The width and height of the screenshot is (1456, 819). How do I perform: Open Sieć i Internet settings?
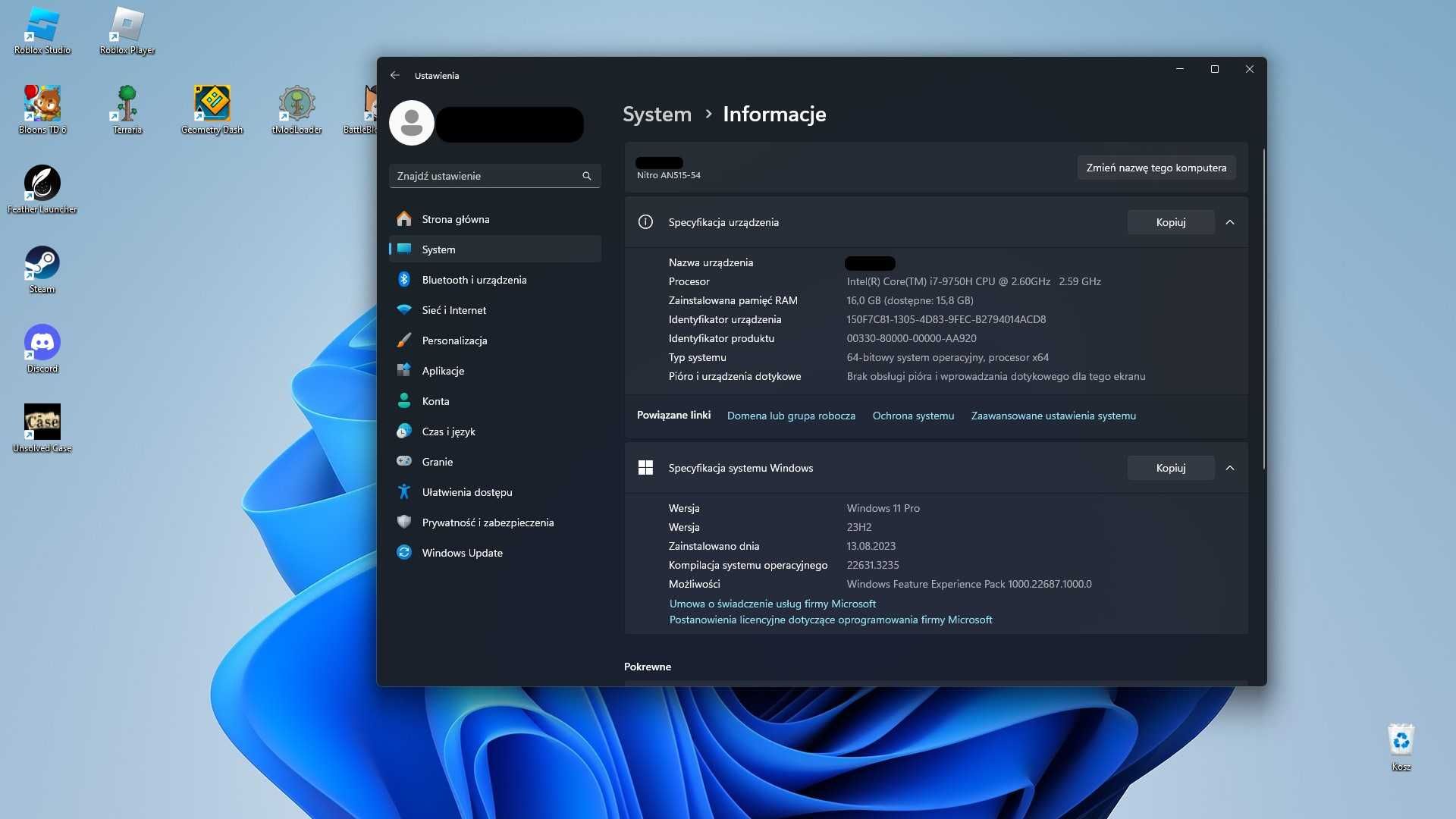point(495,310)
